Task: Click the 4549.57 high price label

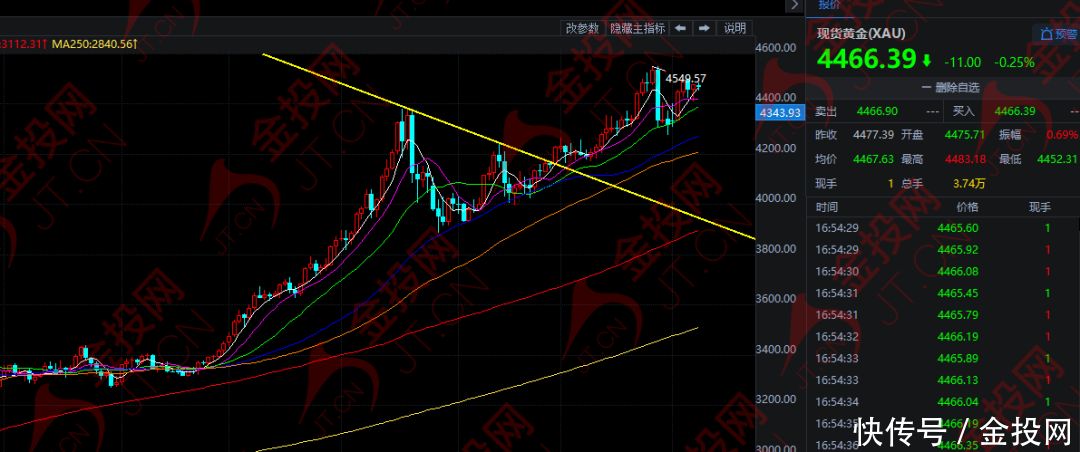Action: (686, 79)
